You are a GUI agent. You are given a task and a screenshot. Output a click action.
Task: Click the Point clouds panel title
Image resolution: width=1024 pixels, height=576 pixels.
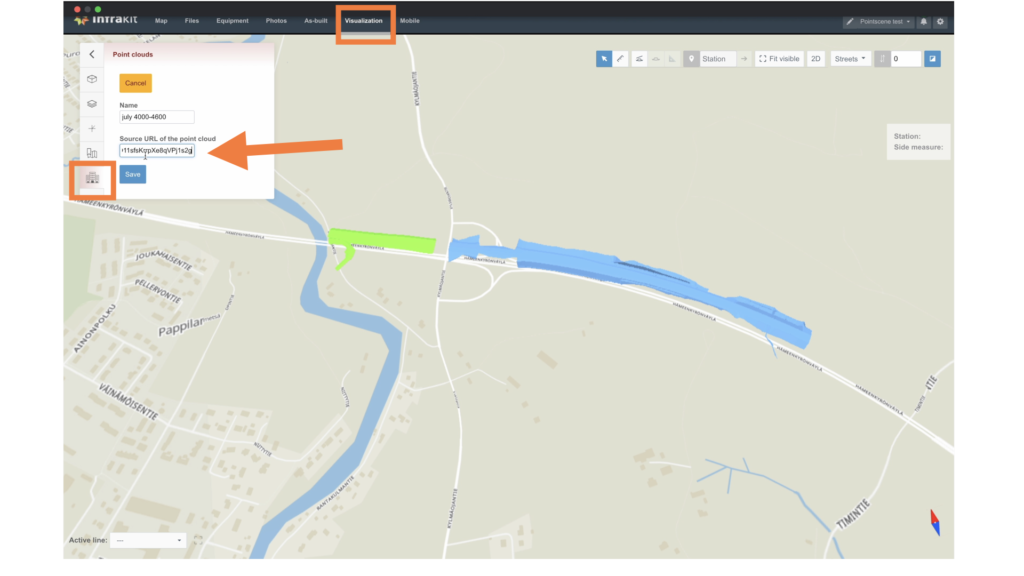click(133, 55)
